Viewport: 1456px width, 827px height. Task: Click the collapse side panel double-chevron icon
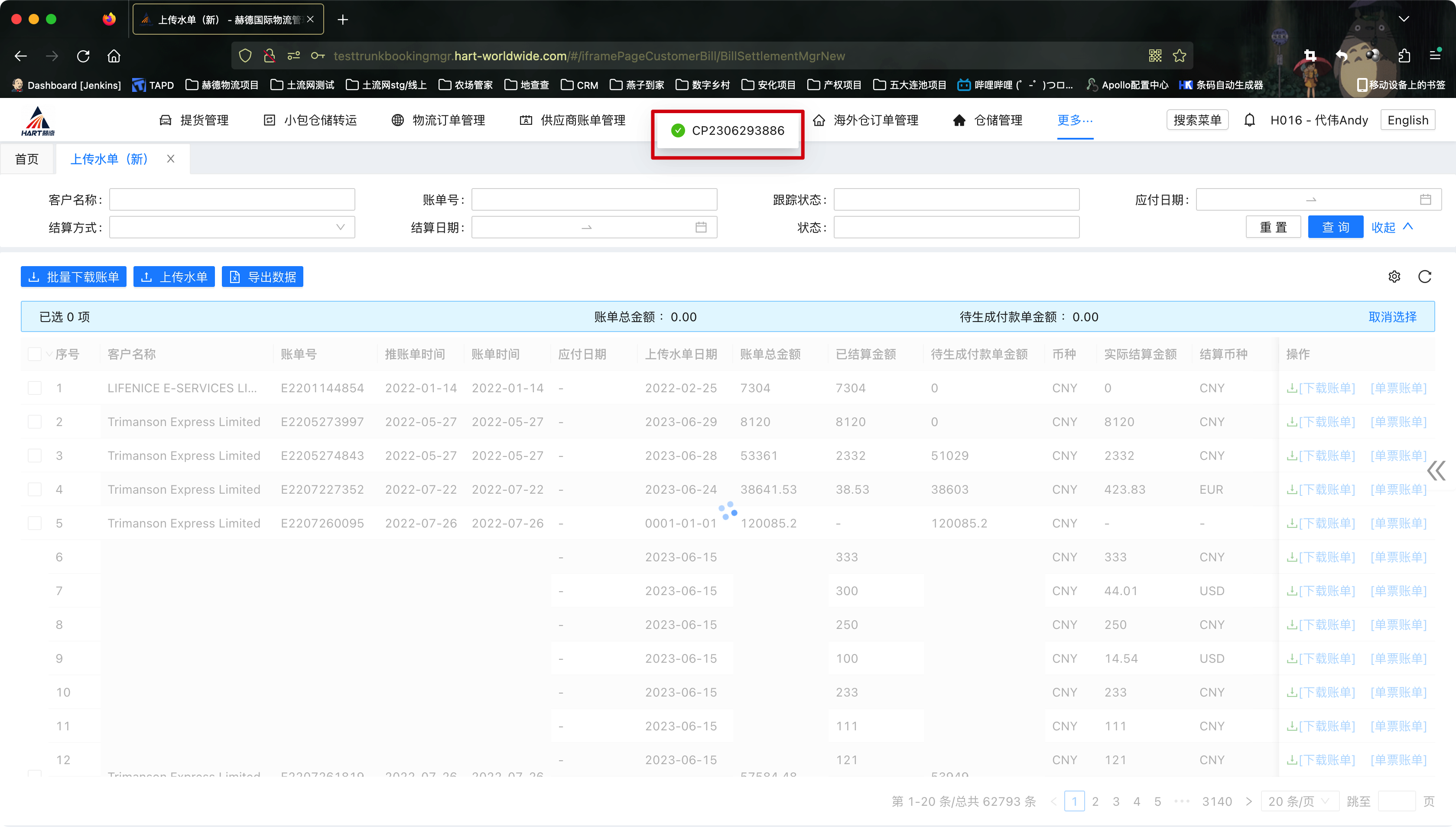pyautogui.click(x=1436, y=470)
